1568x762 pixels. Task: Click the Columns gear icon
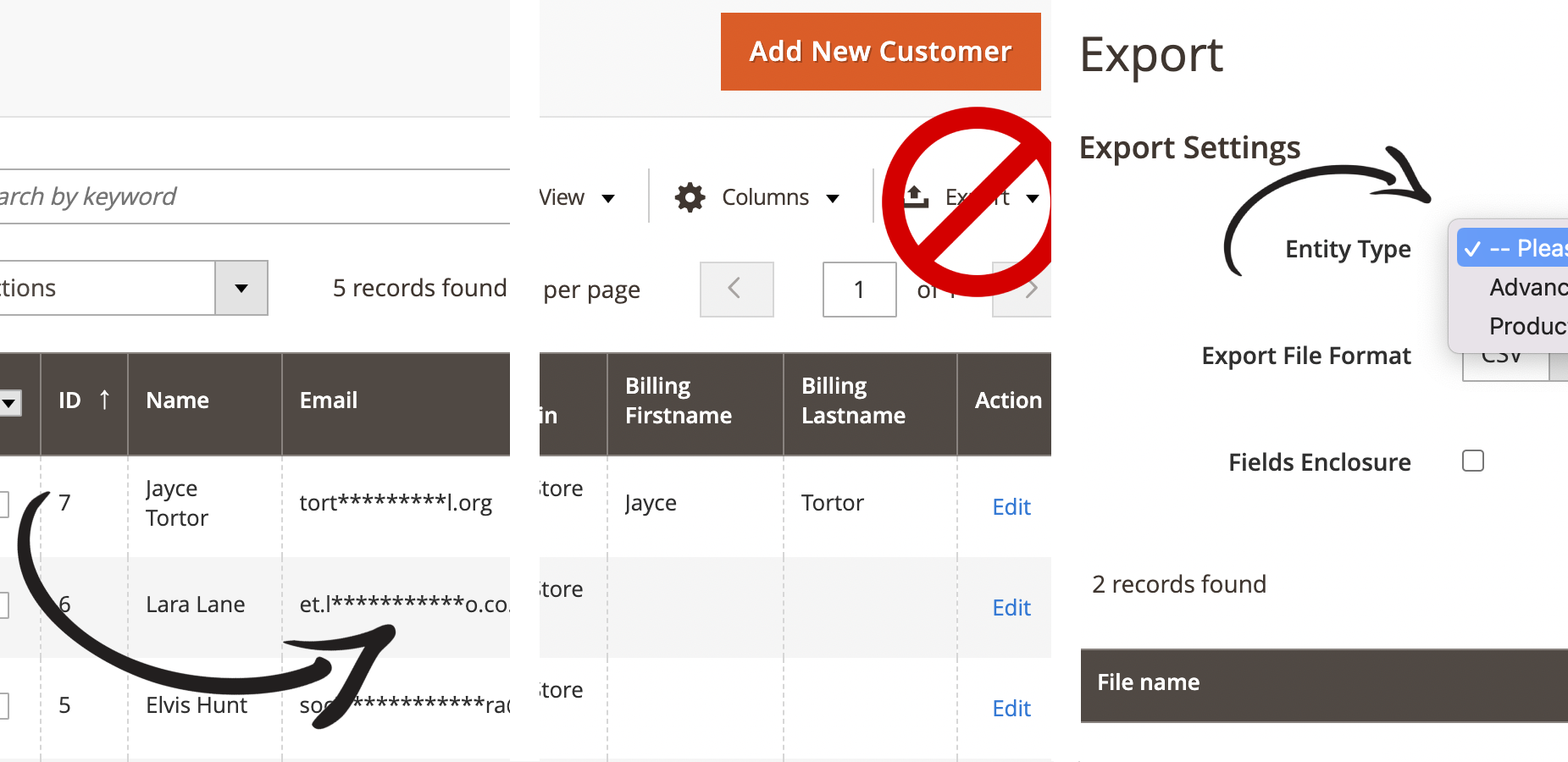pyautogui.click(x=690, y=197)
